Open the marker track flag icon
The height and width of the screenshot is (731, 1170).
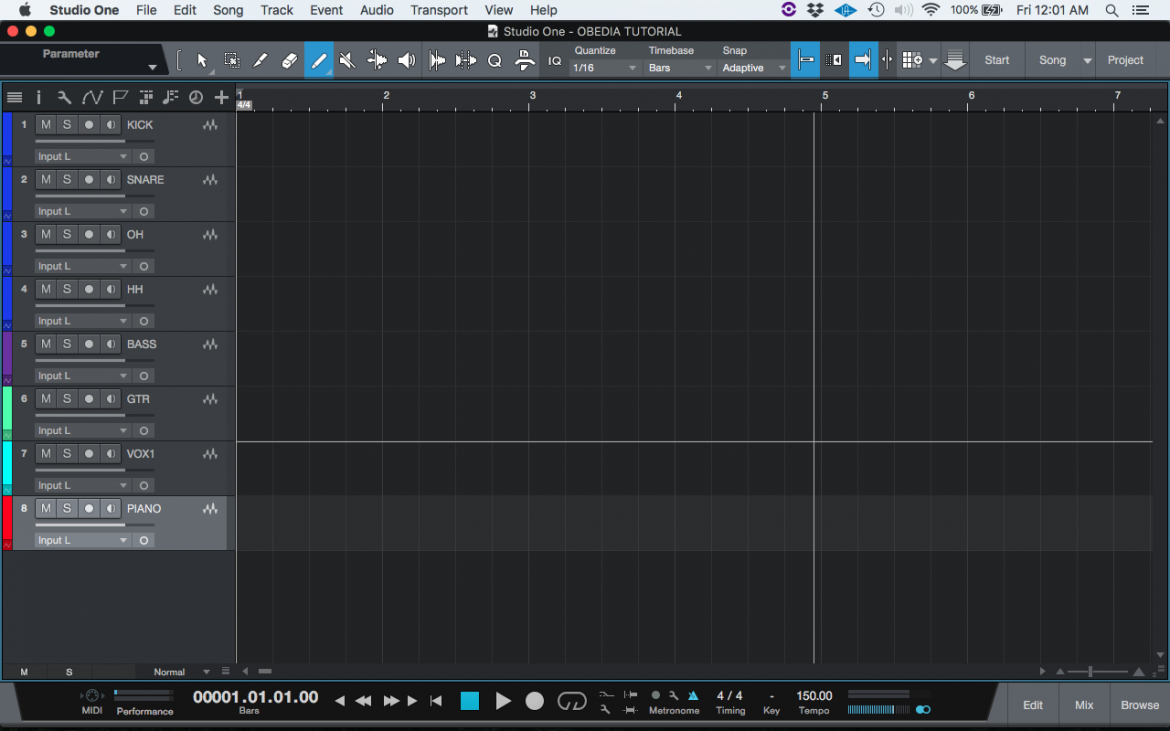click(119, 97)
